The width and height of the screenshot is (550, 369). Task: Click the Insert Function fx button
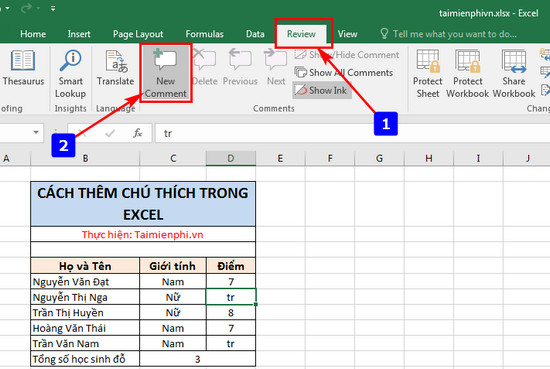click(x=138, y=133)
